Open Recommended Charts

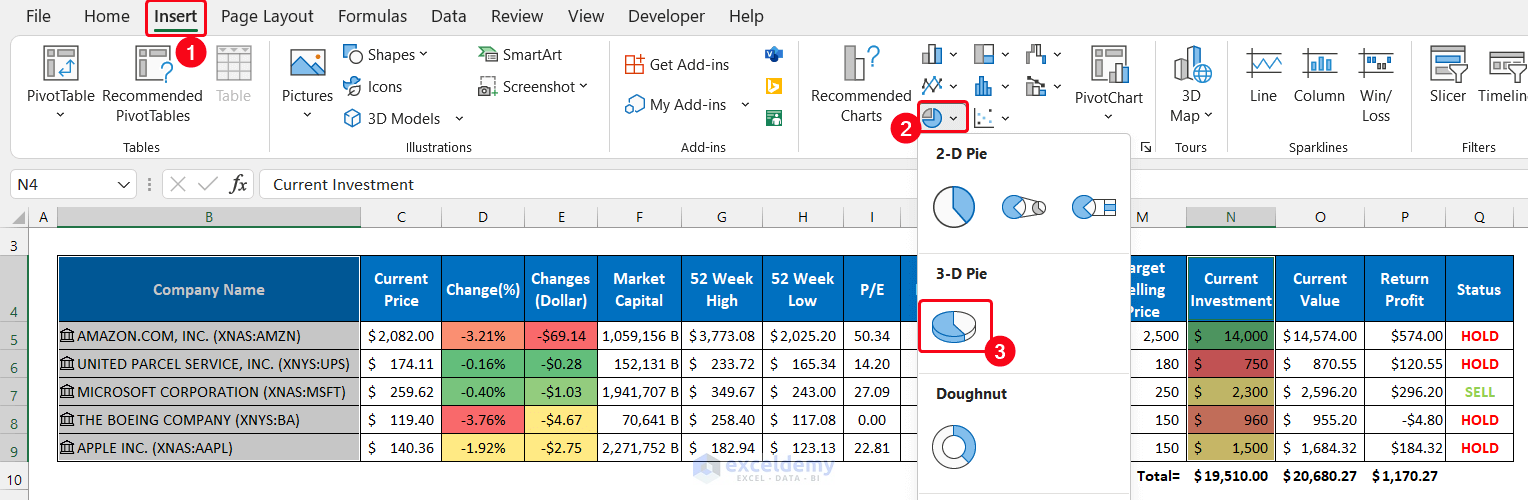pyautogui.click(x=860, y=83)
